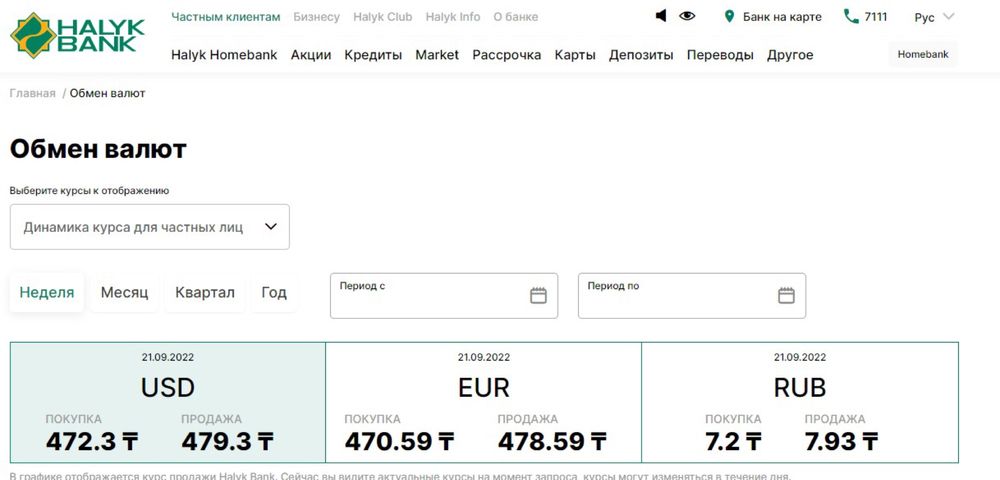Open the Market menu item
The height and width of the screenshot is (480, 1000).
[x=437, y=55]
